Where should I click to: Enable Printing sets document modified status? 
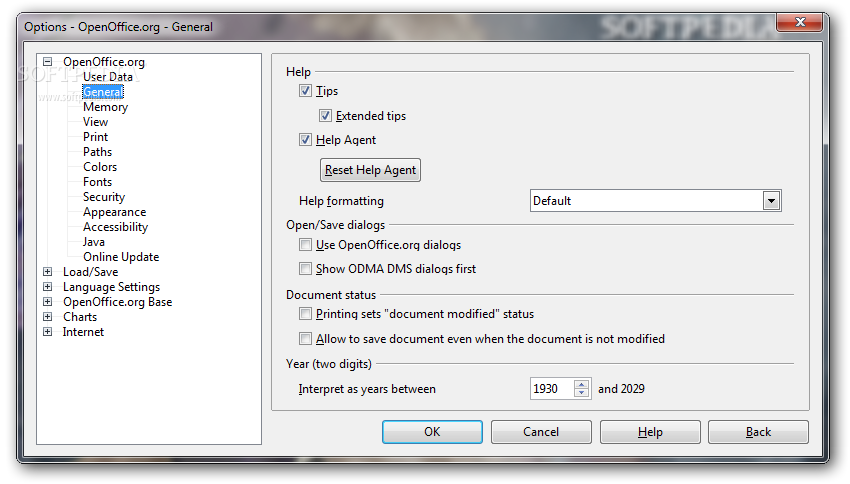[x=305, y=314]
